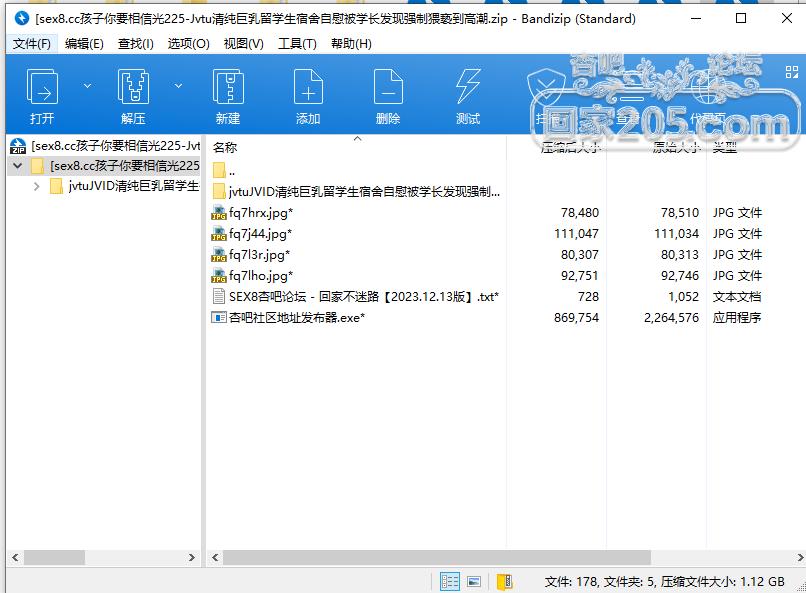This screenshot has width=806, height=593.
Task: Click the JPG icon of fq7hrx.jpg
Action: pos(219,213)
